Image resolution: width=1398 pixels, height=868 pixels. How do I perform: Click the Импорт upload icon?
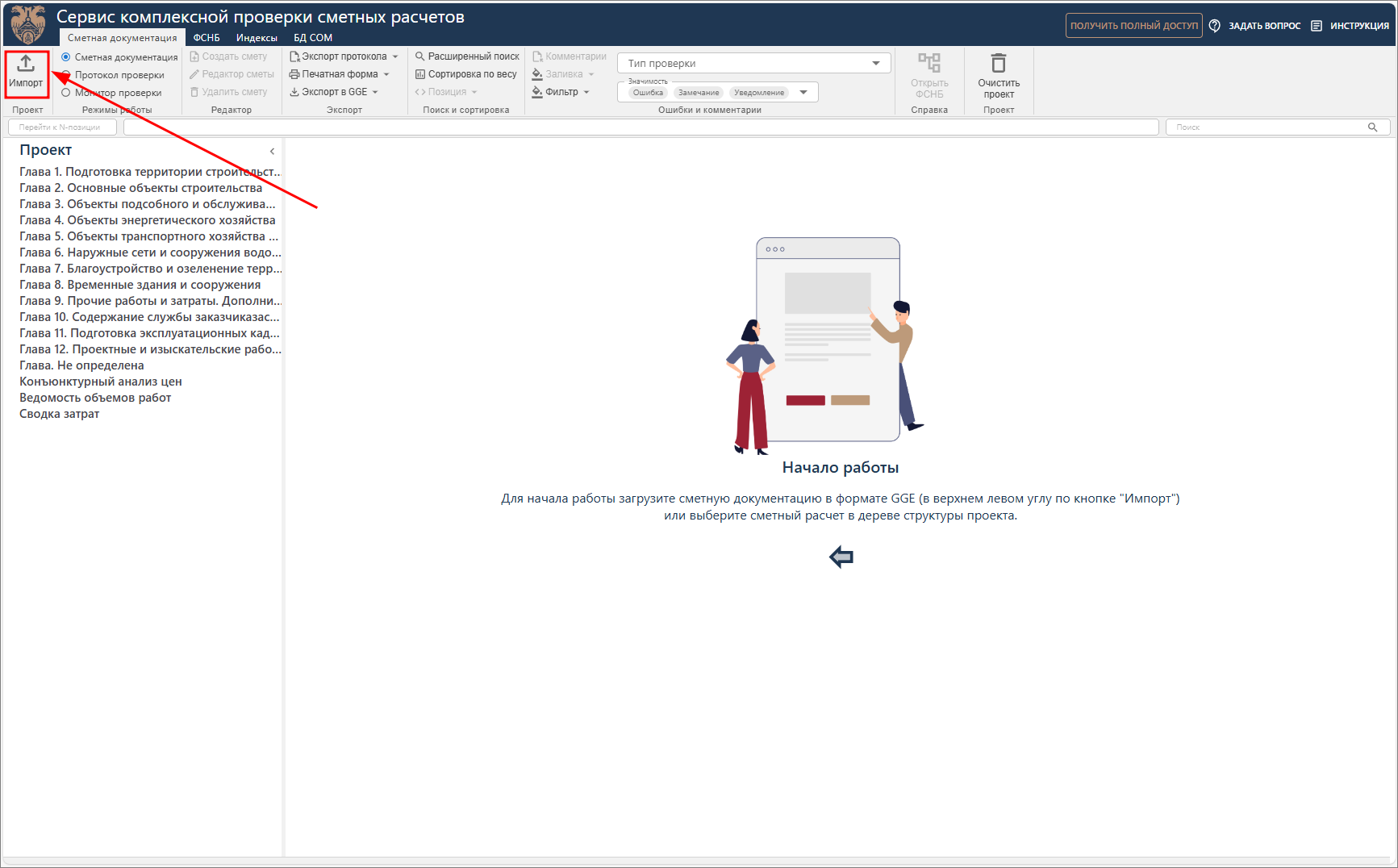tap(26, 64)
